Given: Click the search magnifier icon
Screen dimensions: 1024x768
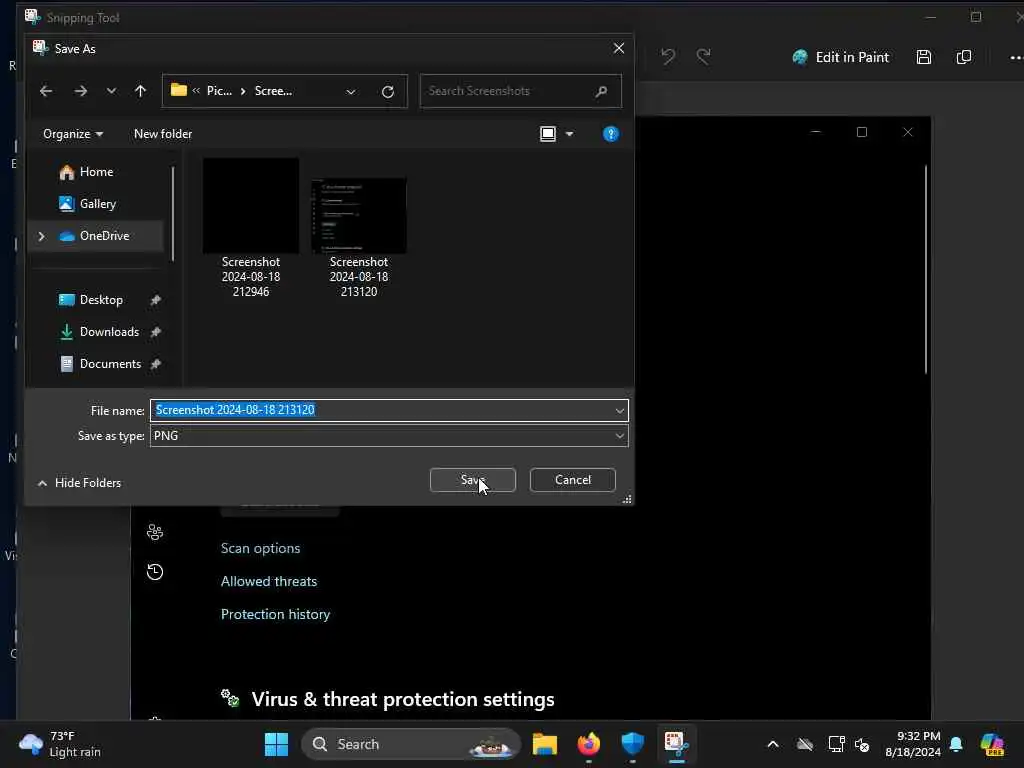Looking at the screenshot, I should [601, 91].
